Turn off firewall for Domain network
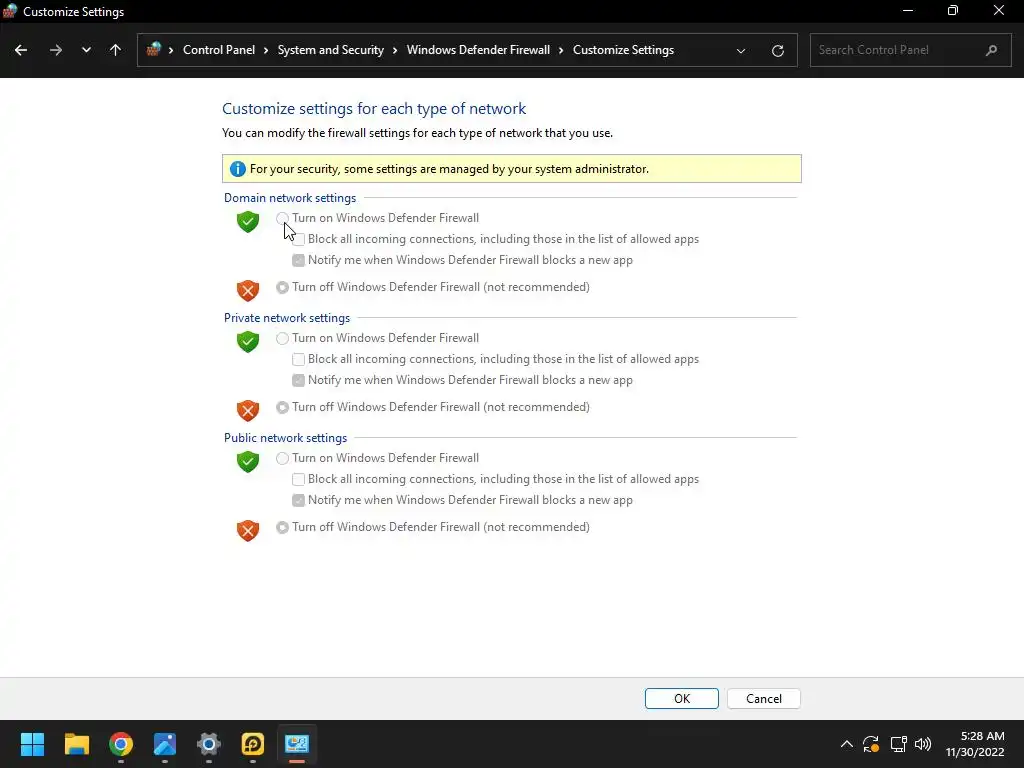Screen dimensions: 1024x768 282,287
